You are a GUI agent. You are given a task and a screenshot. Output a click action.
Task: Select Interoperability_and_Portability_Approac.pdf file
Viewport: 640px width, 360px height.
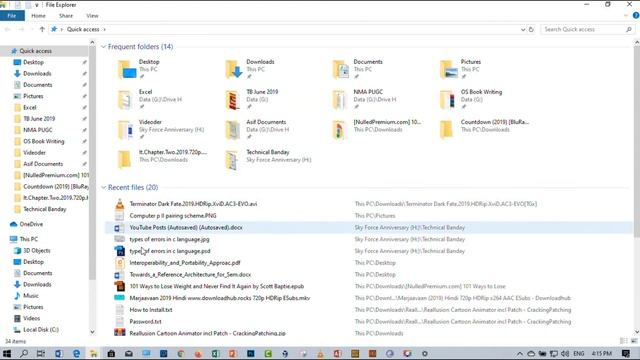185,263
